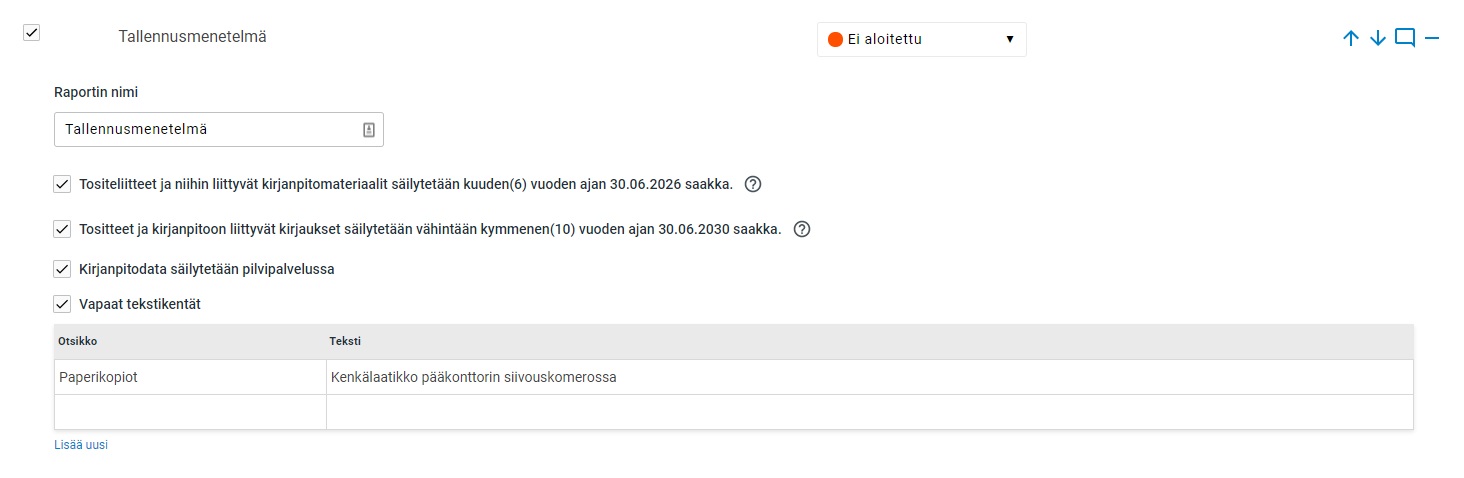1464x478 pixels.
Task: Click the dropdown arrow beside Ei aloitettu
Action: coord(1009,40)
